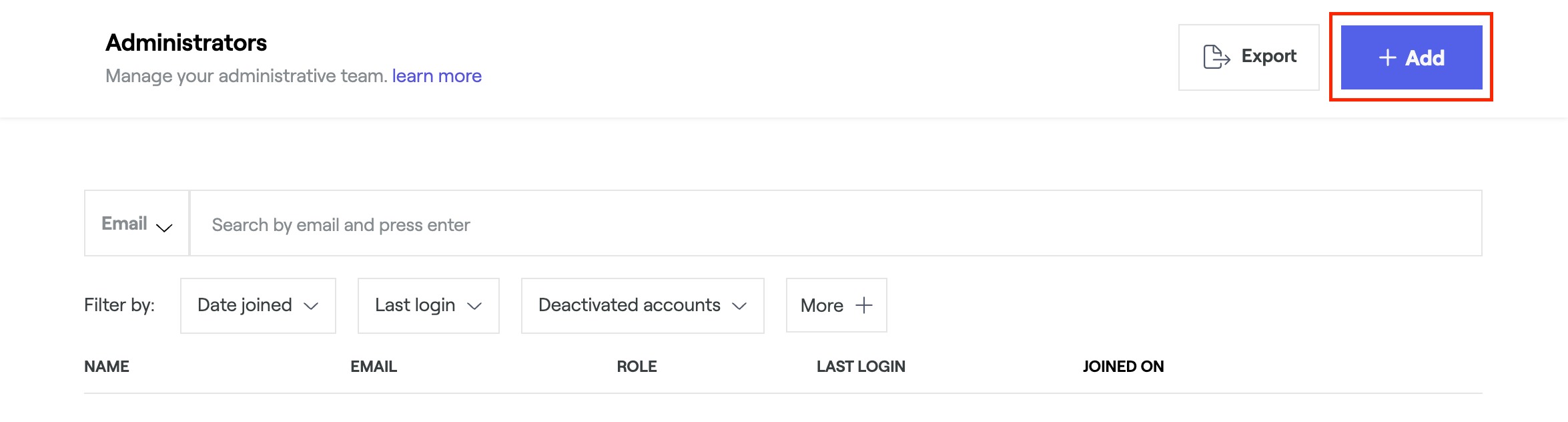The width and height of the screenshot is (1568, 422).
Task: Sort by the NAME column header
Action: pos(107,367)
